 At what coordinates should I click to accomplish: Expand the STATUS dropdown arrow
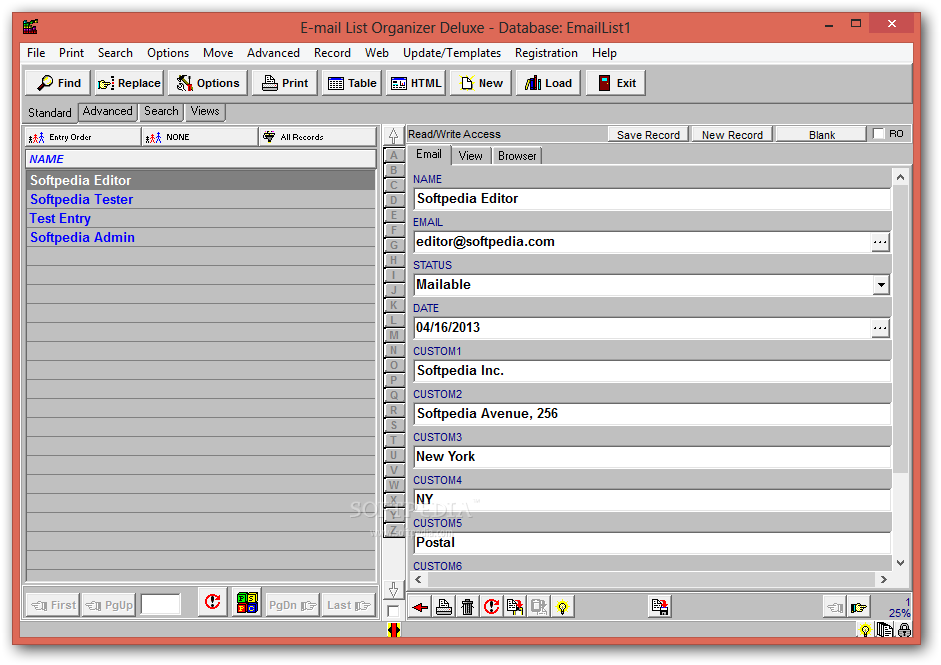click(880, 284)
